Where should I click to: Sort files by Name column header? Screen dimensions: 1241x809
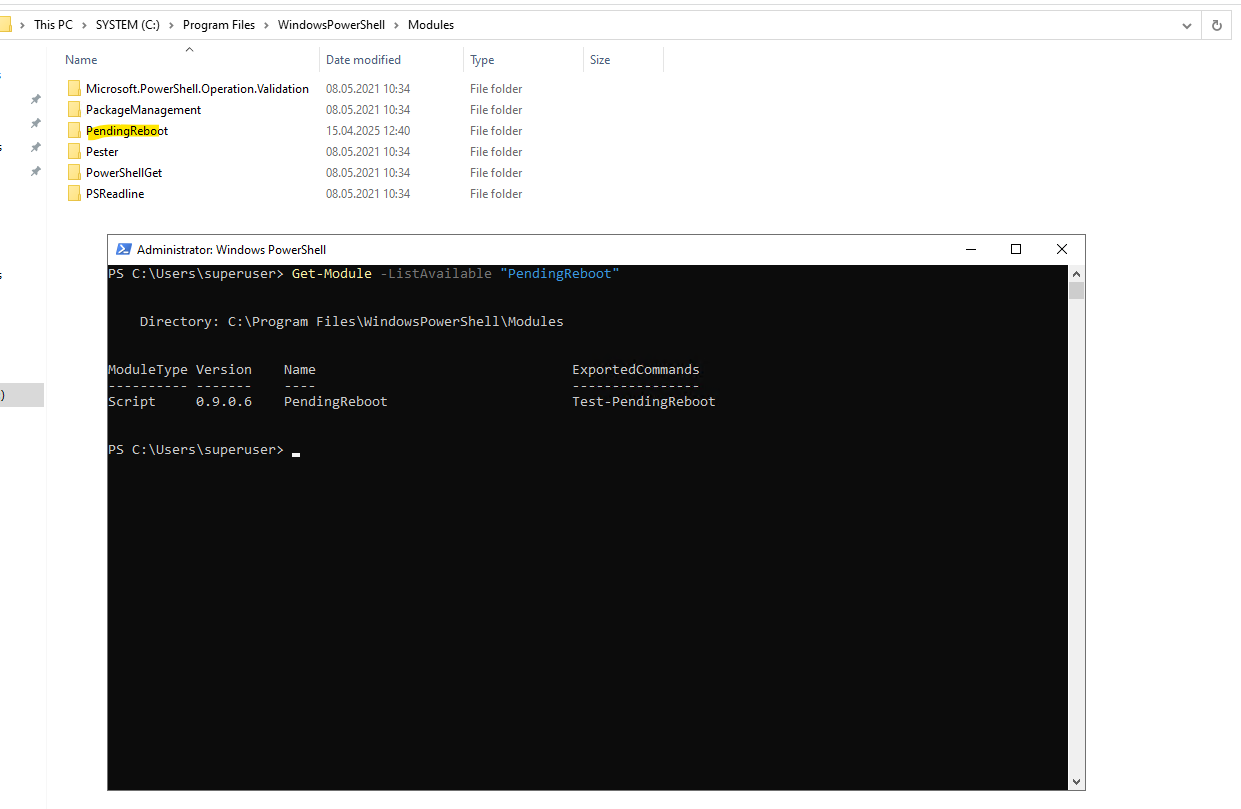coord(82,60)
